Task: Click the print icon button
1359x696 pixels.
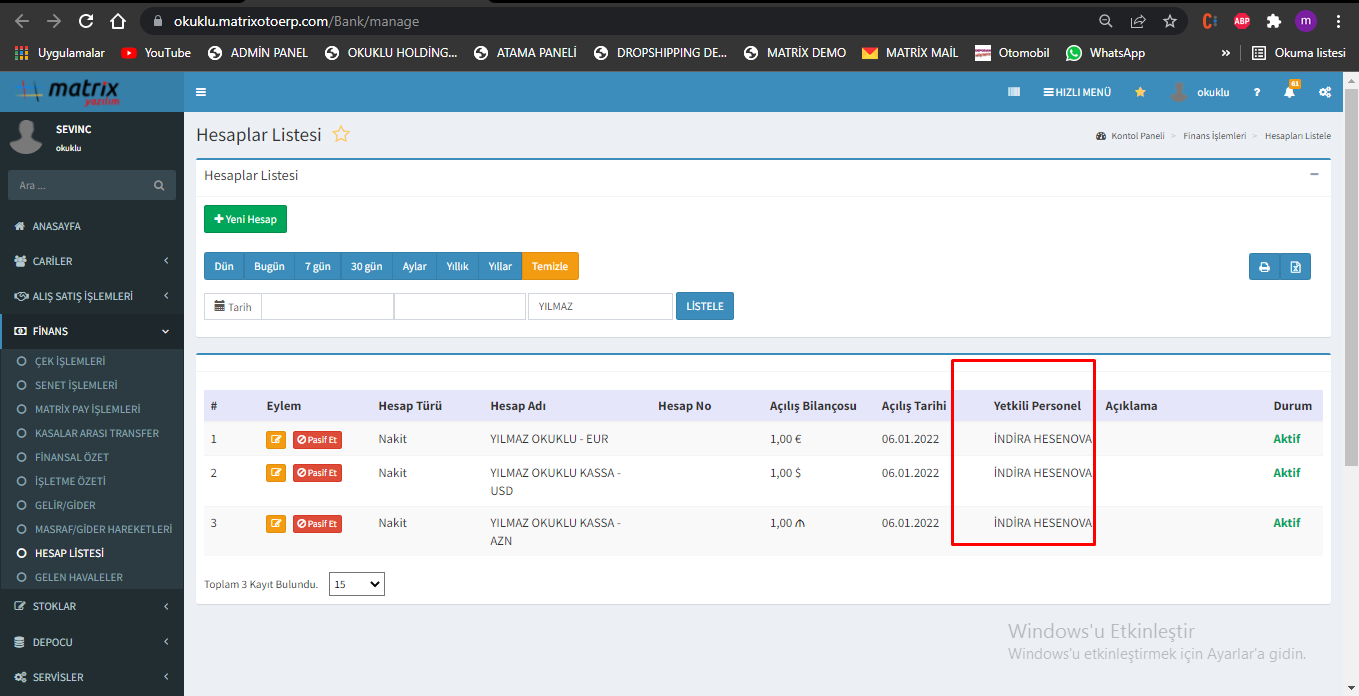Action: 1264,267
